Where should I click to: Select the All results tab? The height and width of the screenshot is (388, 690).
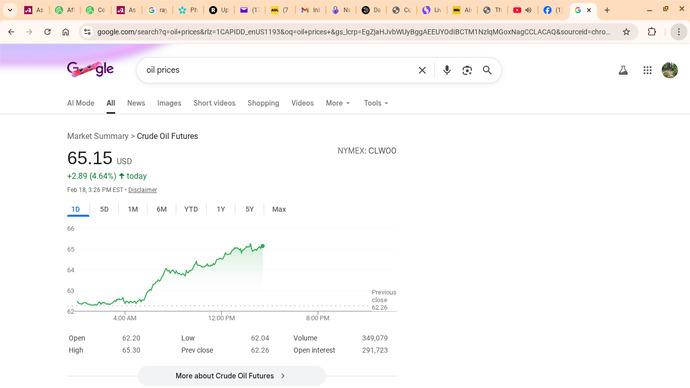click(110, 103)
